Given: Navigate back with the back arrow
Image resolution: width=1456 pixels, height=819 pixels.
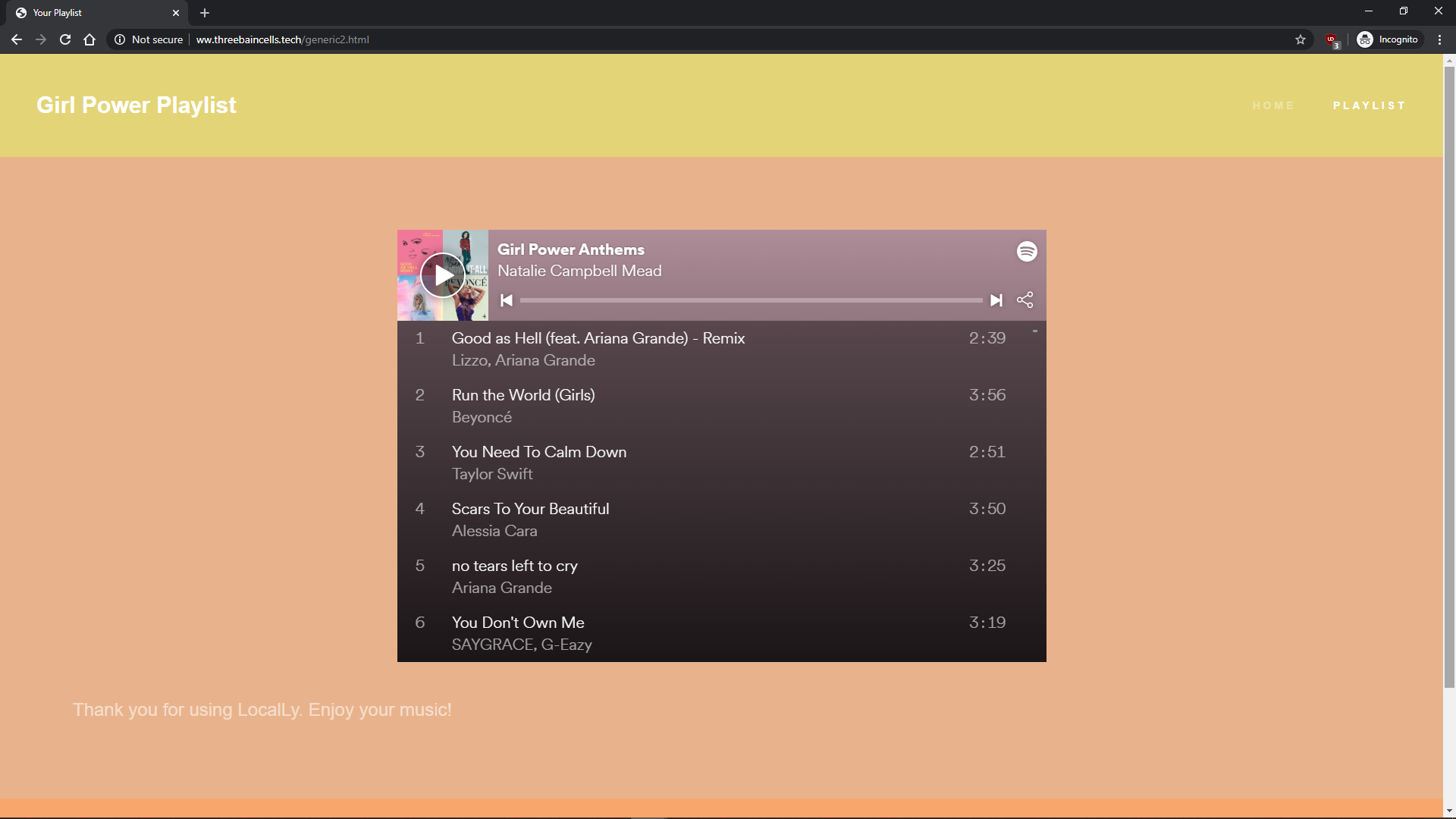Looking at the screenshot, I should point(17,39).
